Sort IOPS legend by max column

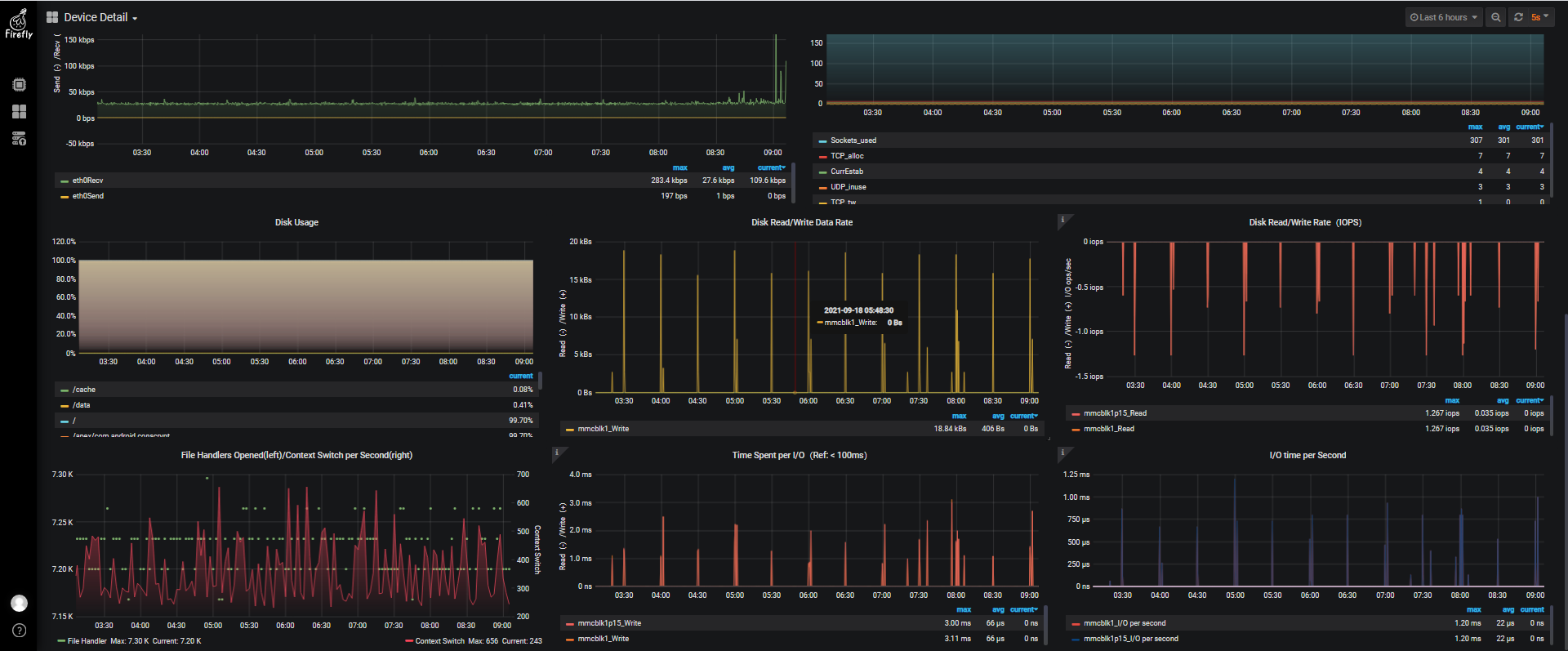coord(1452,400)
